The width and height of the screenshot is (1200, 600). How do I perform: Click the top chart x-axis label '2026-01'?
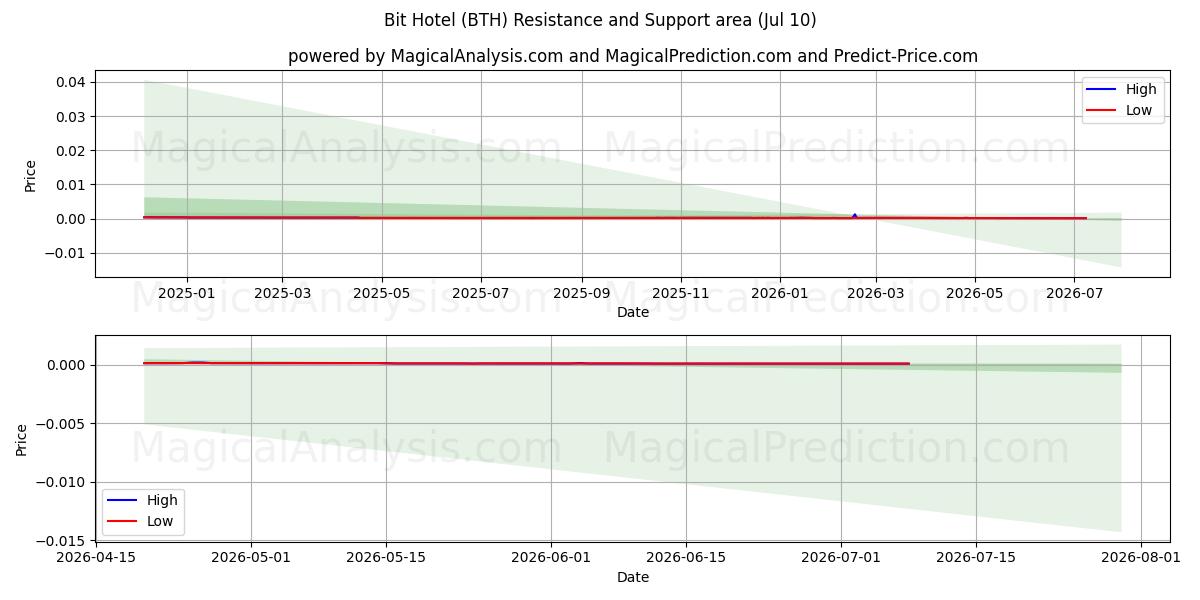(779, 294)
